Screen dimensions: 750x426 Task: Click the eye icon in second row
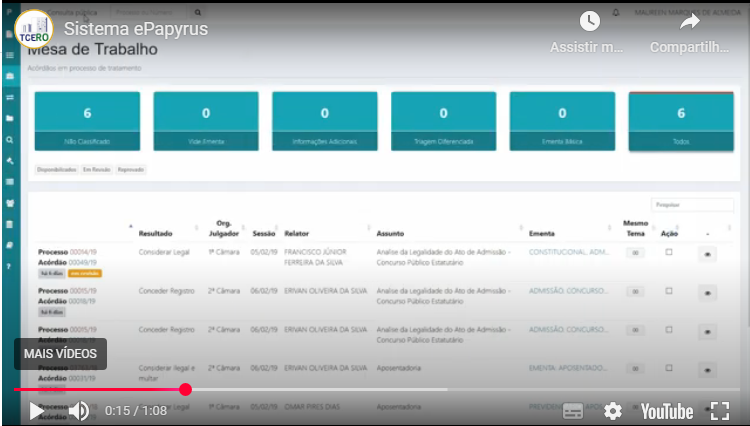coord(707,292)
